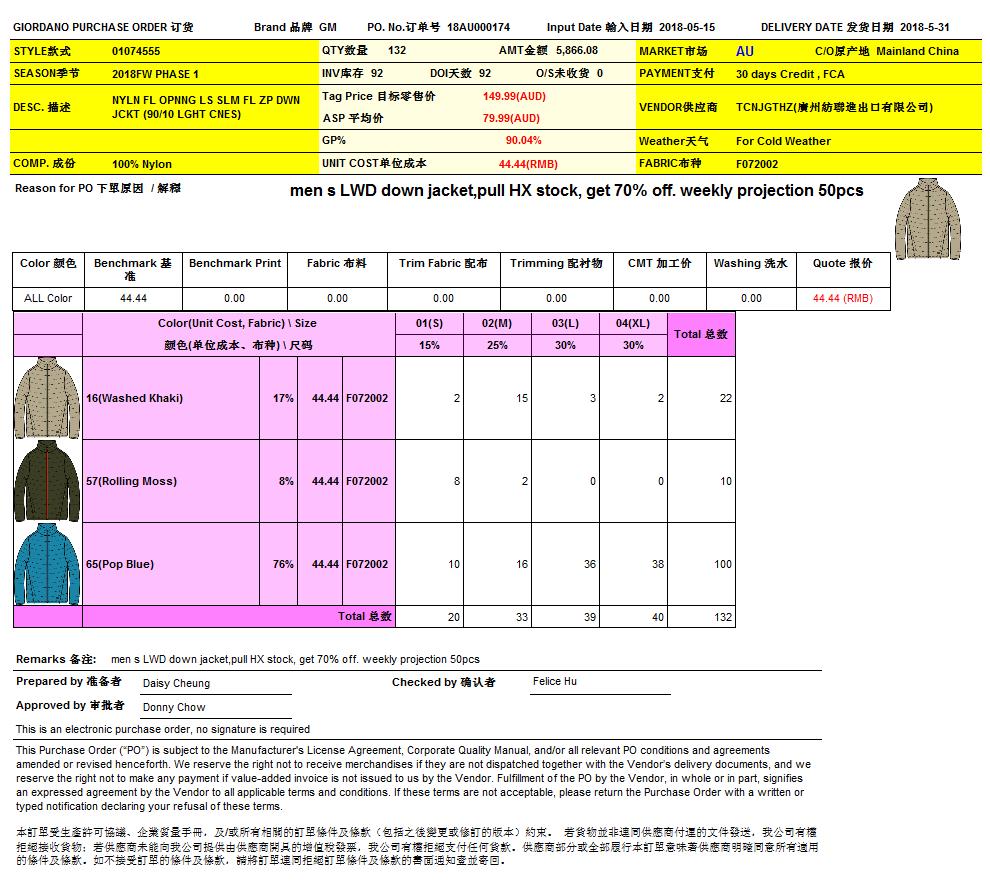Select the GP% 90.04% value
This screenshot has width=990, height=889.
tap(523, 141)
